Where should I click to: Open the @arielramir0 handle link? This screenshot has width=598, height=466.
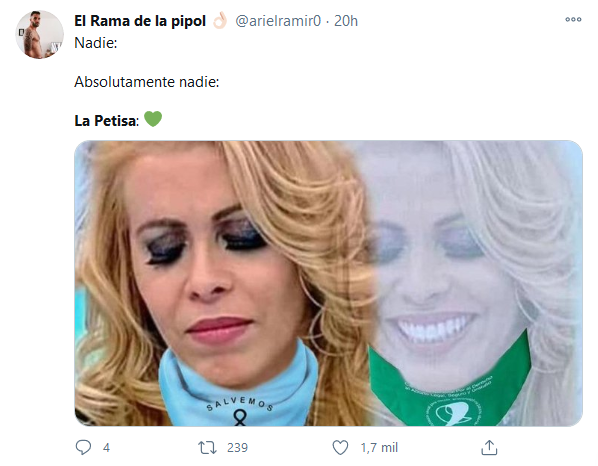(278, 21)
